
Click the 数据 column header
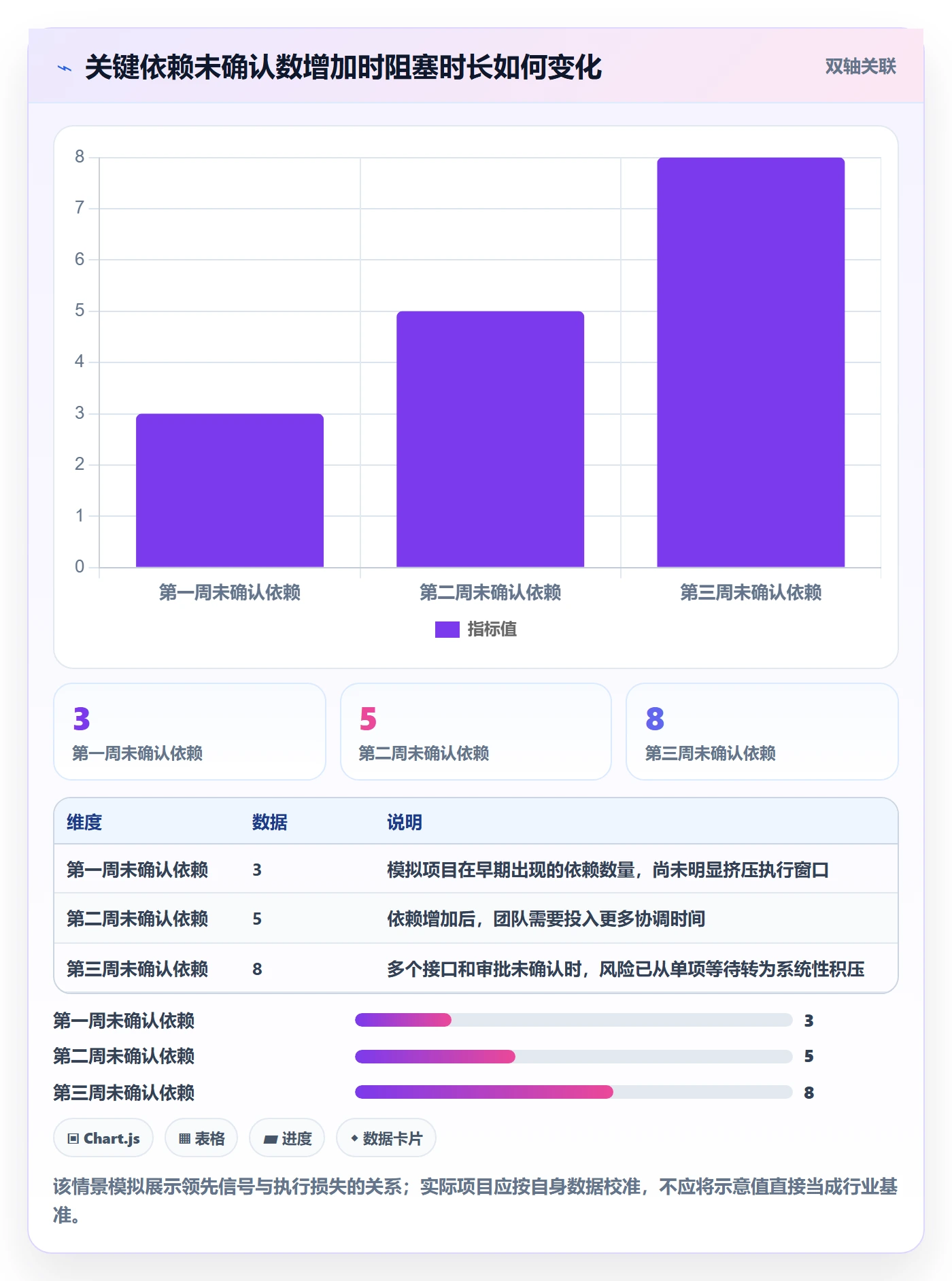[x=270, y=823]
